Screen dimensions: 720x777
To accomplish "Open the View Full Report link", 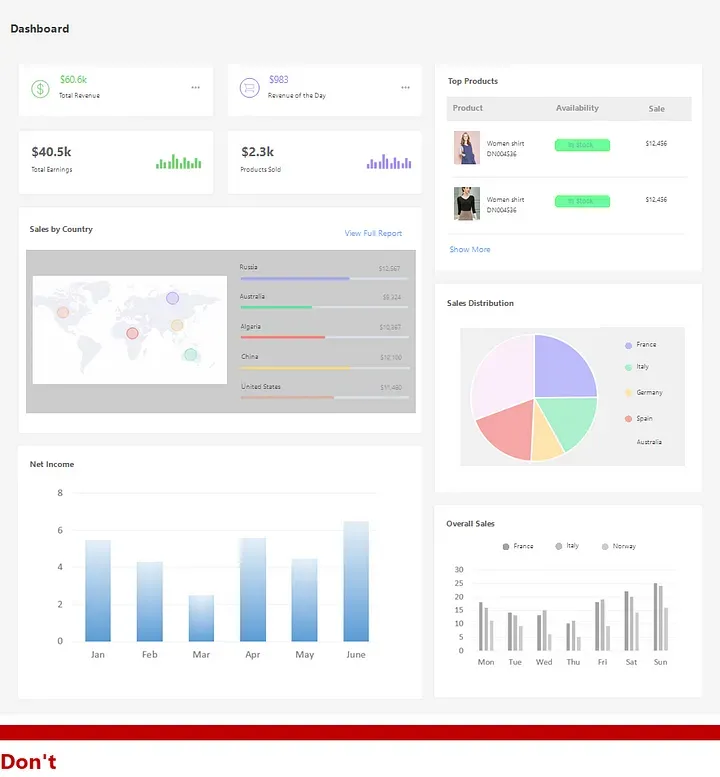I will (x=373, y=233).
